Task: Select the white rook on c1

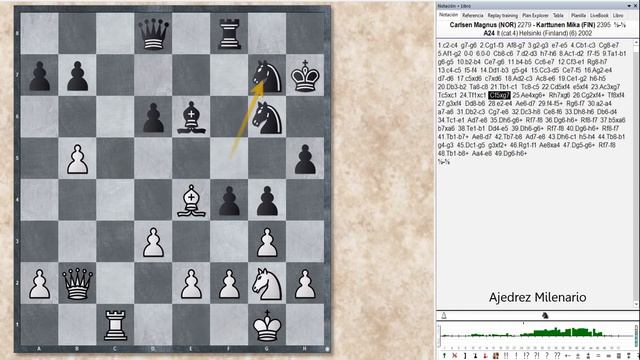Action: (116, 325)
